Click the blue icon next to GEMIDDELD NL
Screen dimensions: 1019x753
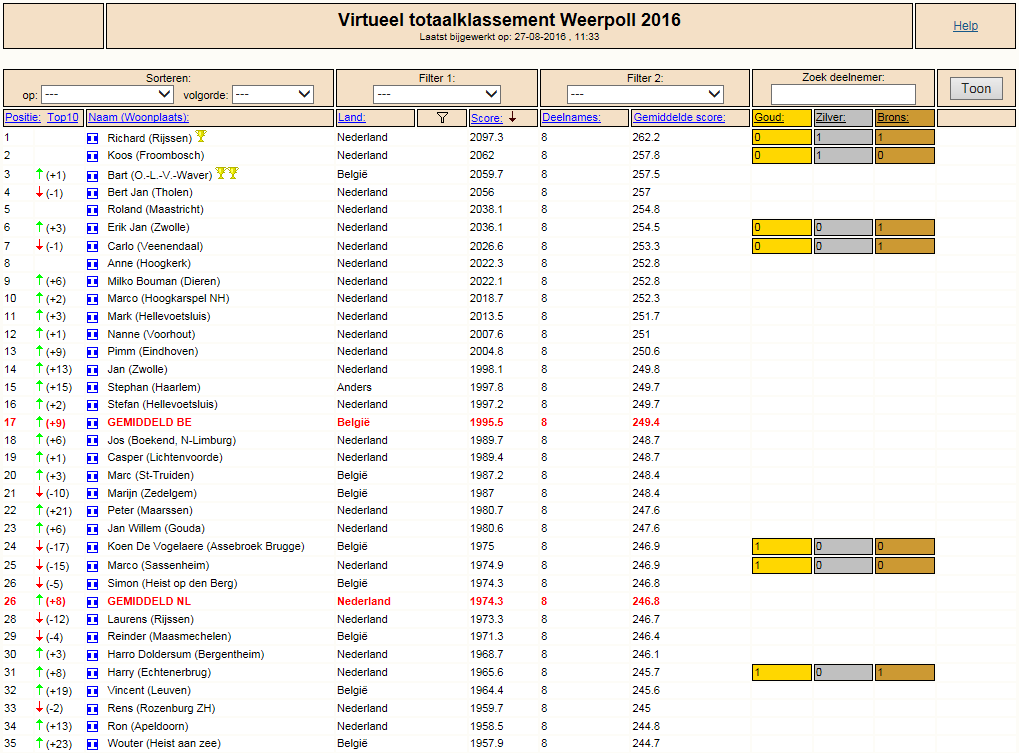coord(92,602)
